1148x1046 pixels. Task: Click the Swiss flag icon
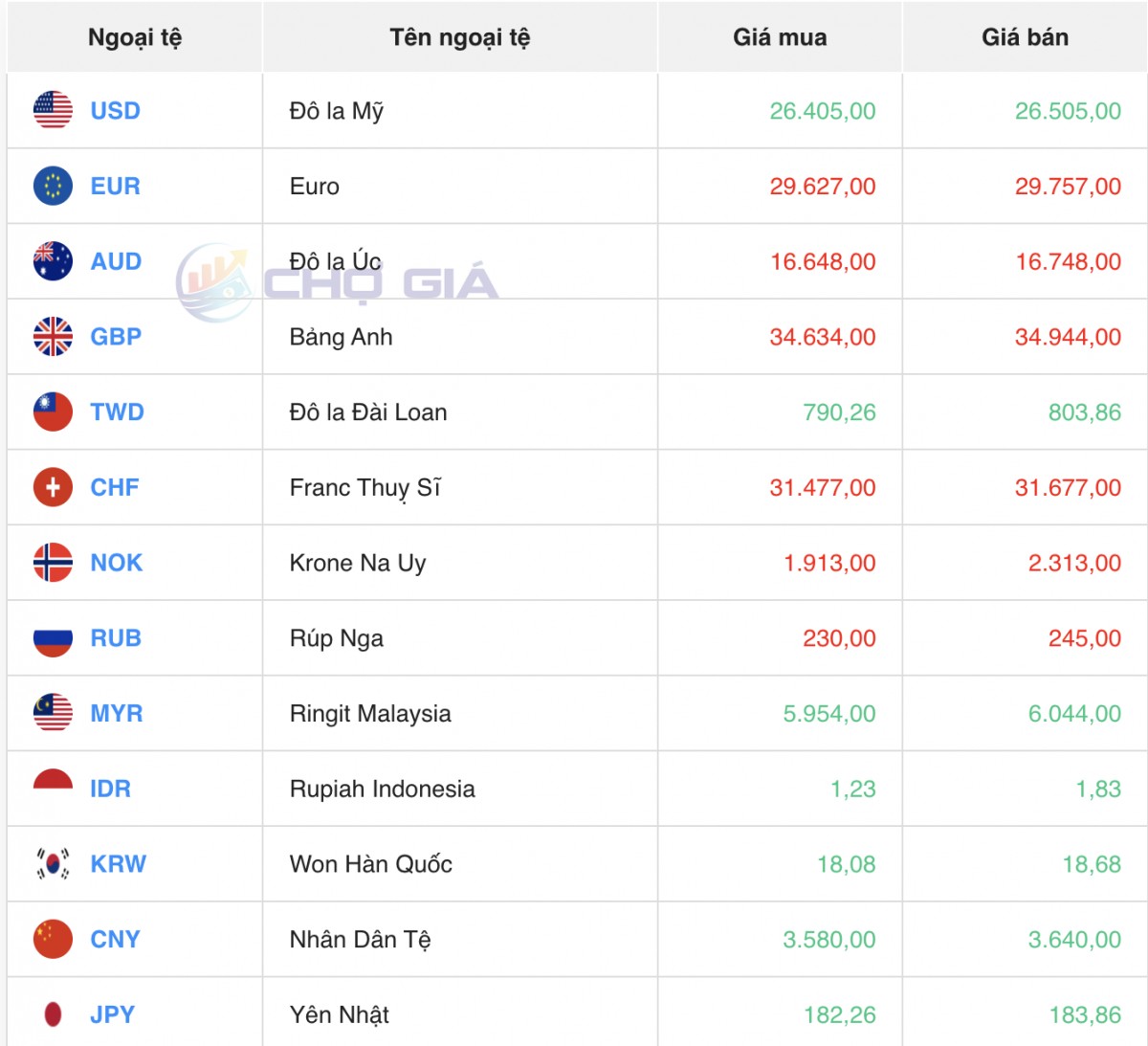pos(53,487)
